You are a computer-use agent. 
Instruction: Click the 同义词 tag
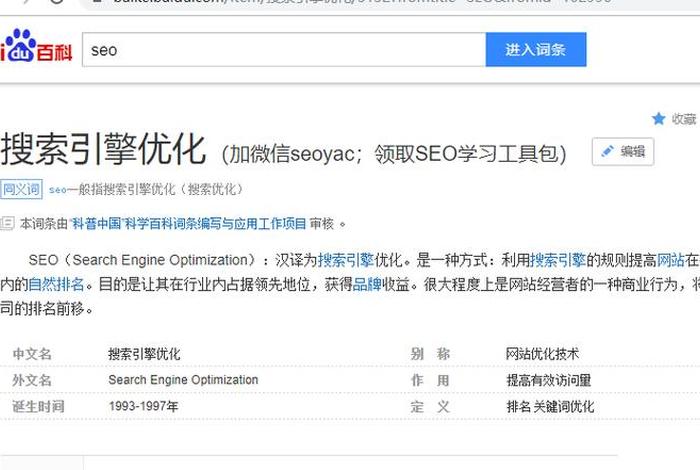[21, 189]
